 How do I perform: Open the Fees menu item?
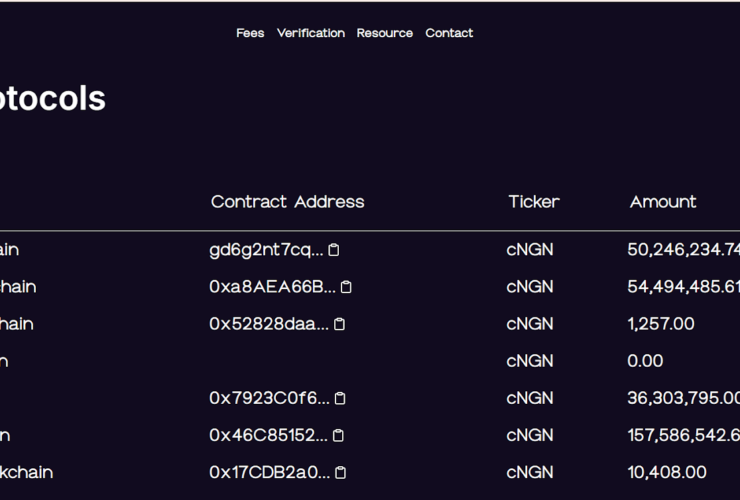tap(250, 33)
